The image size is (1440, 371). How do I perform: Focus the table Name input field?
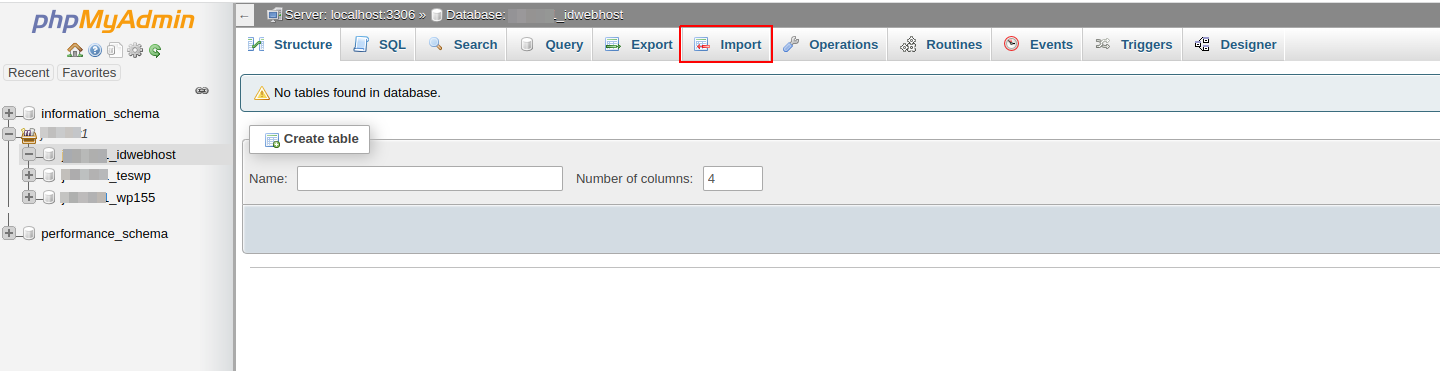[430, 179]
